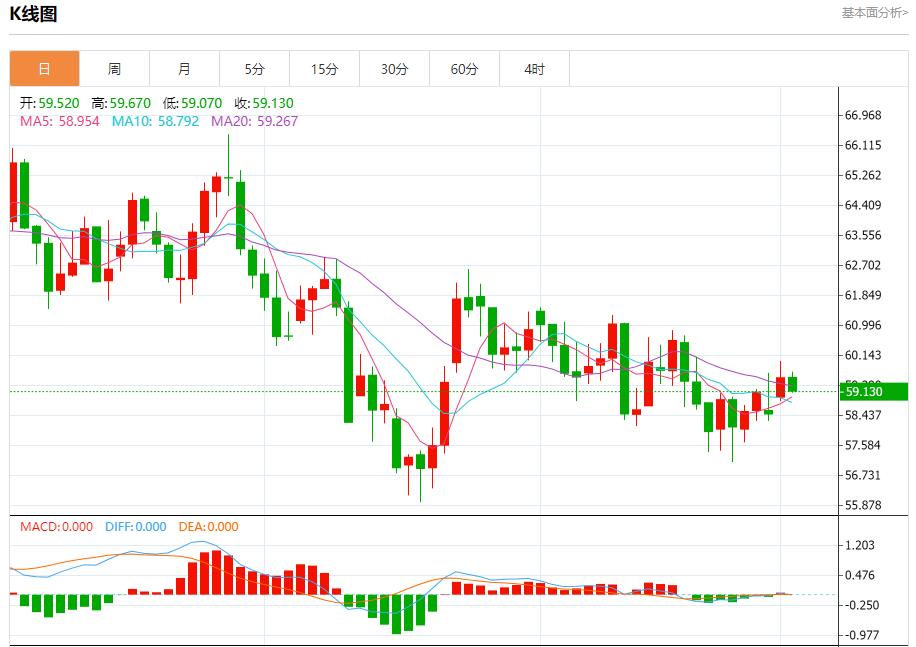
Task: Select the 4时 four-hour timeframe
Action: 534,68
